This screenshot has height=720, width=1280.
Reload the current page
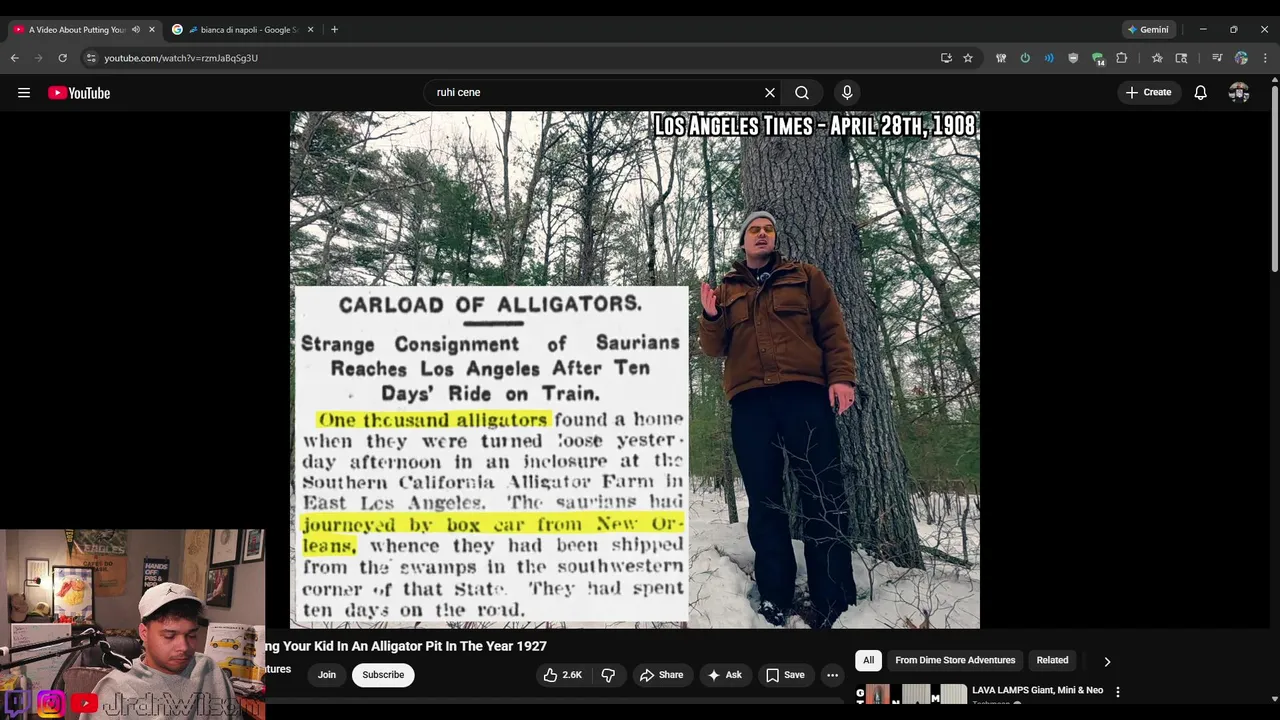pos(62,58)
